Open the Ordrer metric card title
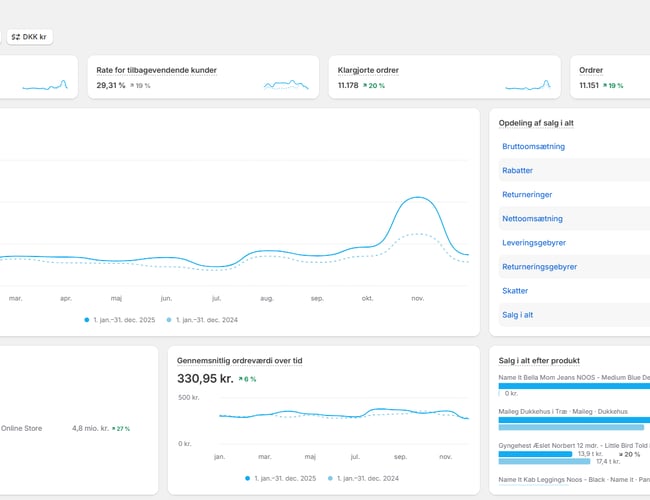Viewport: 650px width, 500px height. click(591, 70)
